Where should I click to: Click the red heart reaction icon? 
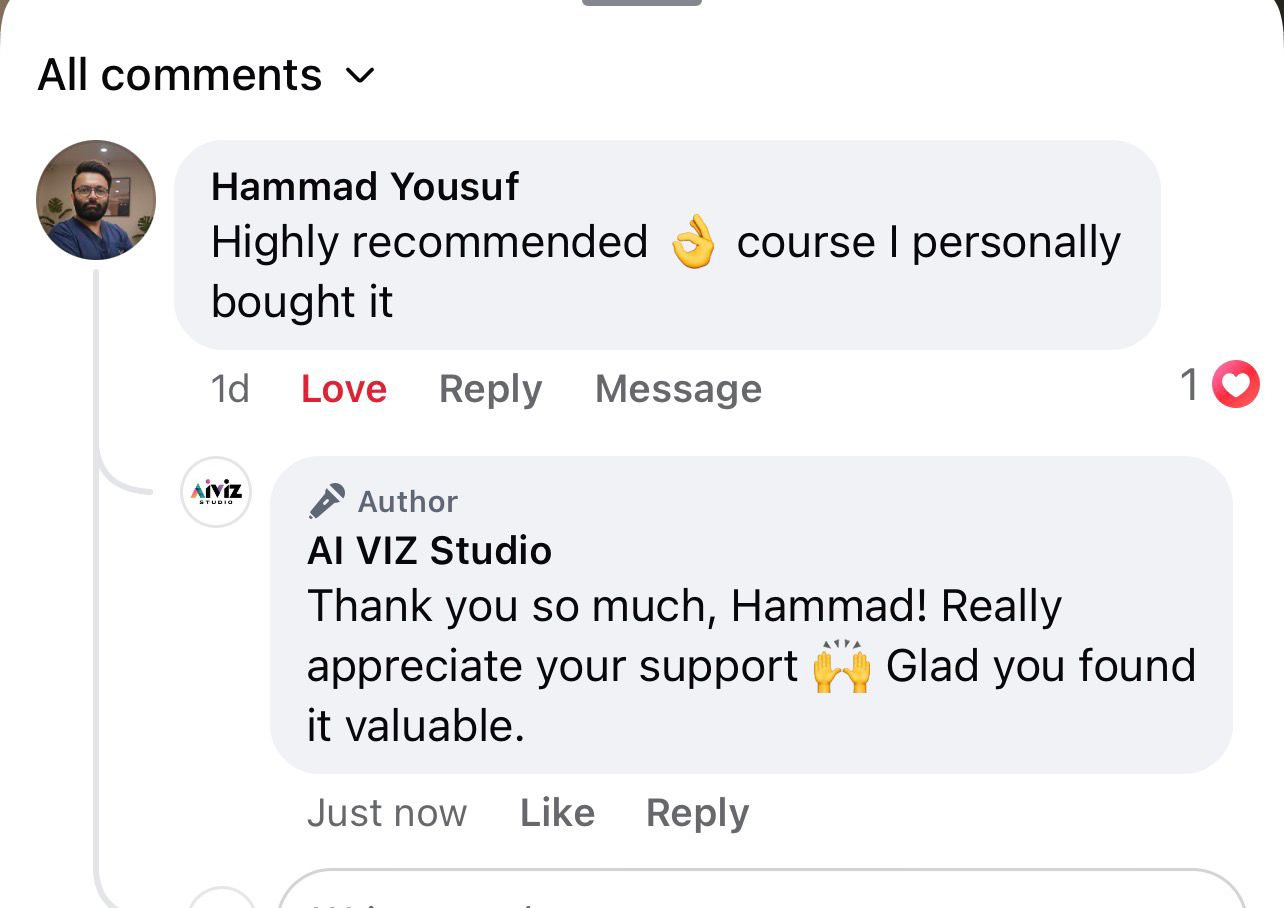tap(1236, 385)
